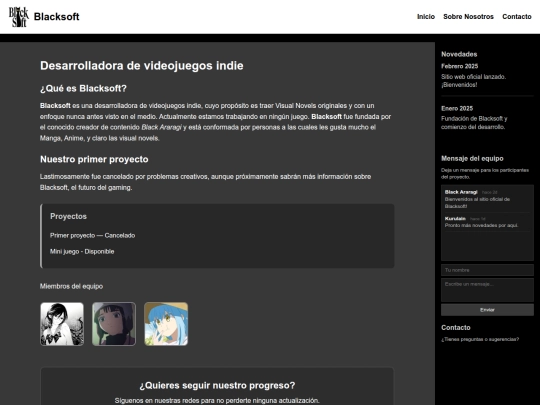Submit the message with Enviar button
This screenshot has width=540, height=405.
487,310
